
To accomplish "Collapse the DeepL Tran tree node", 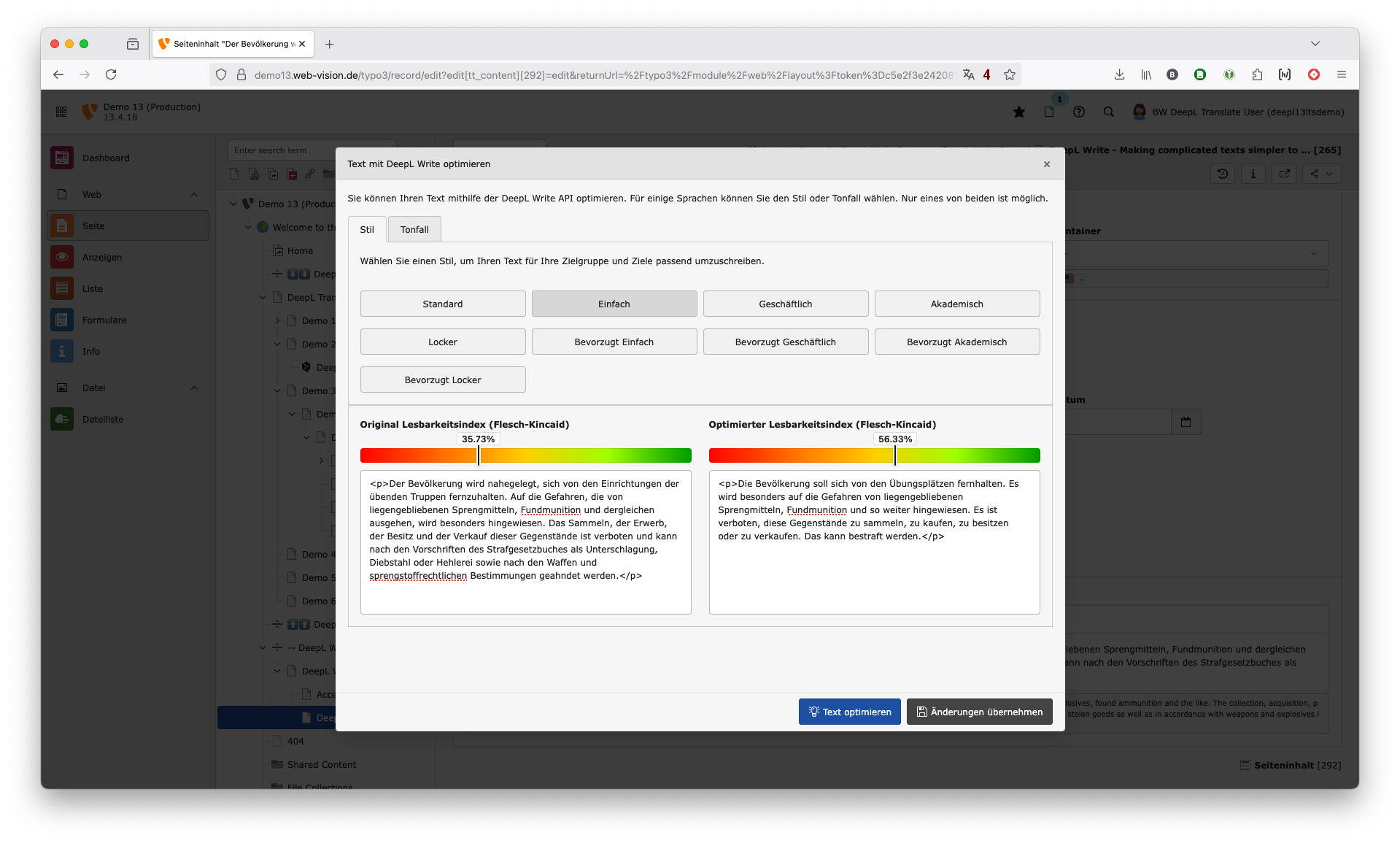I will (x=263, y=297).
